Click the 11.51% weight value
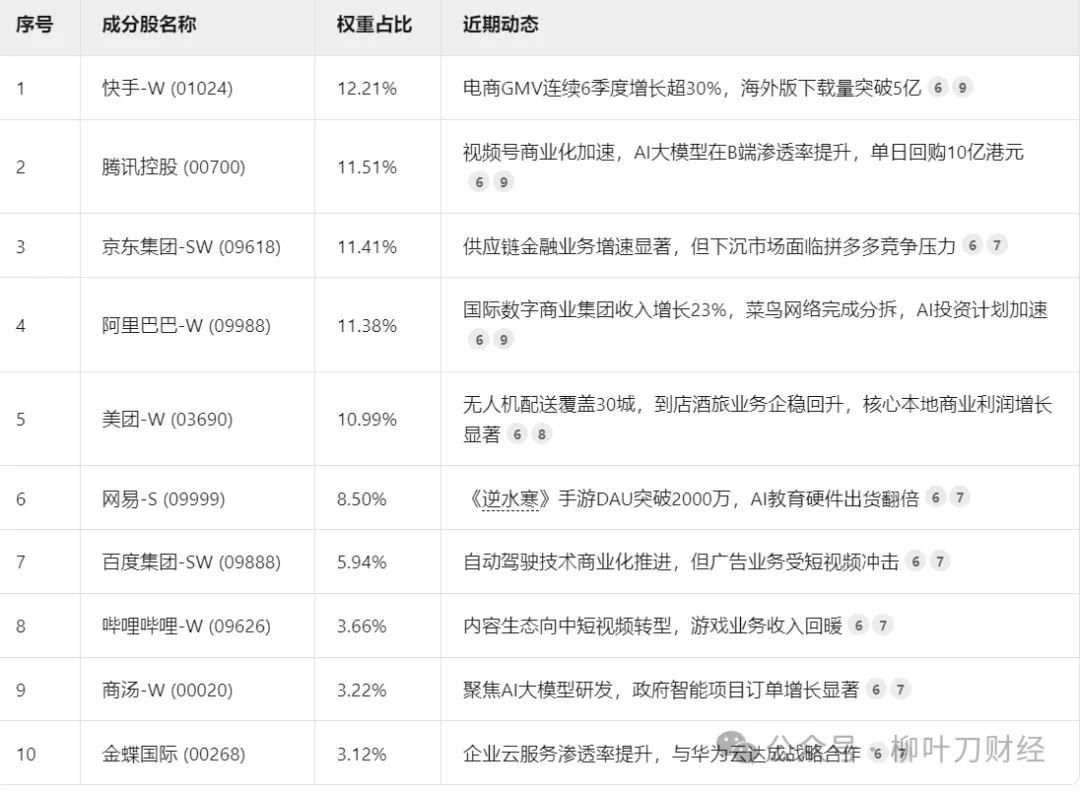 pyautogui.click(x=366, y=167)
